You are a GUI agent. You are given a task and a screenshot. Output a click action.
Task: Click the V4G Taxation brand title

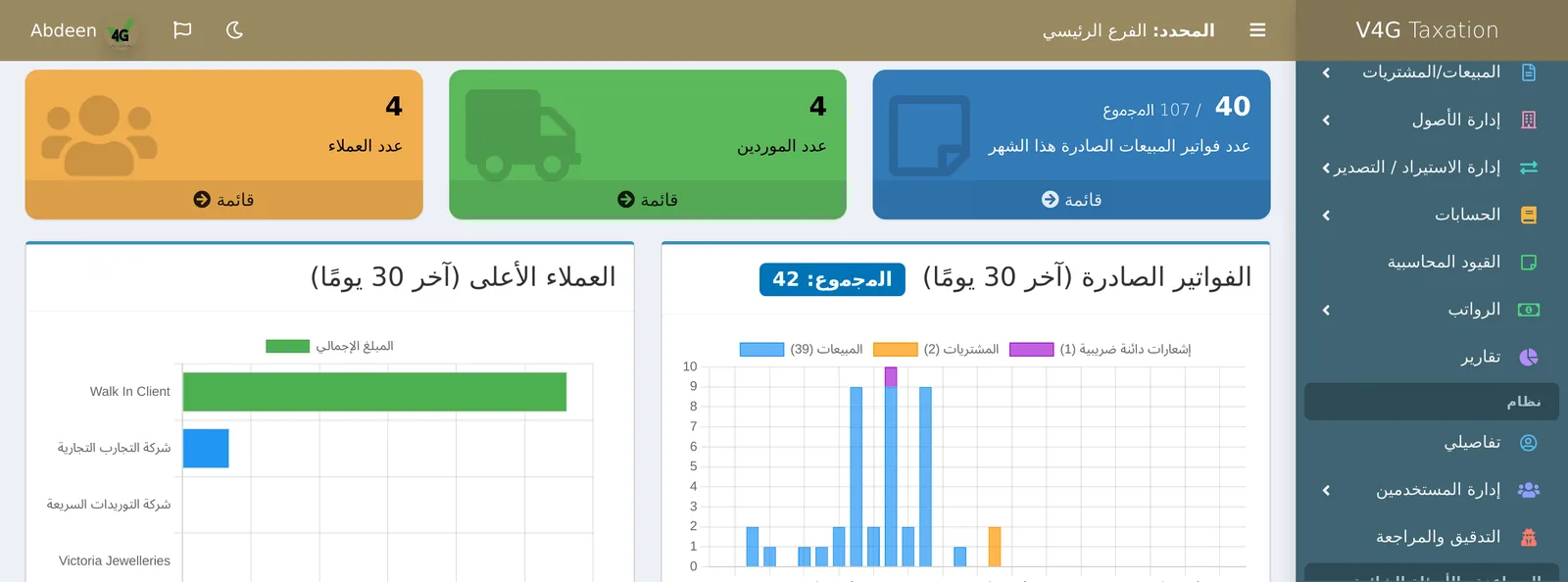(1427, 30)
